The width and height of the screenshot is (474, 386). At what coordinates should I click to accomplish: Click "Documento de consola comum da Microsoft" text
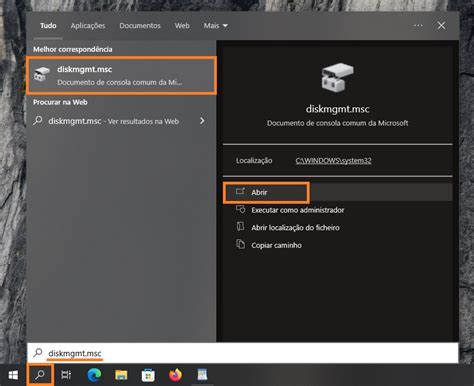pyautogui.click(x=337, y=123)
